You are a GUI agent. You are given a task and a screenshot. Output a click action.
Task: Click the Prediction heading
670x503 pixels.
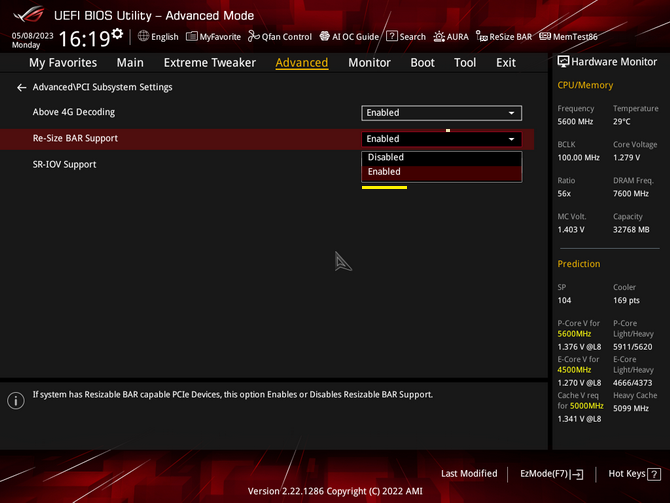[579, 264]
